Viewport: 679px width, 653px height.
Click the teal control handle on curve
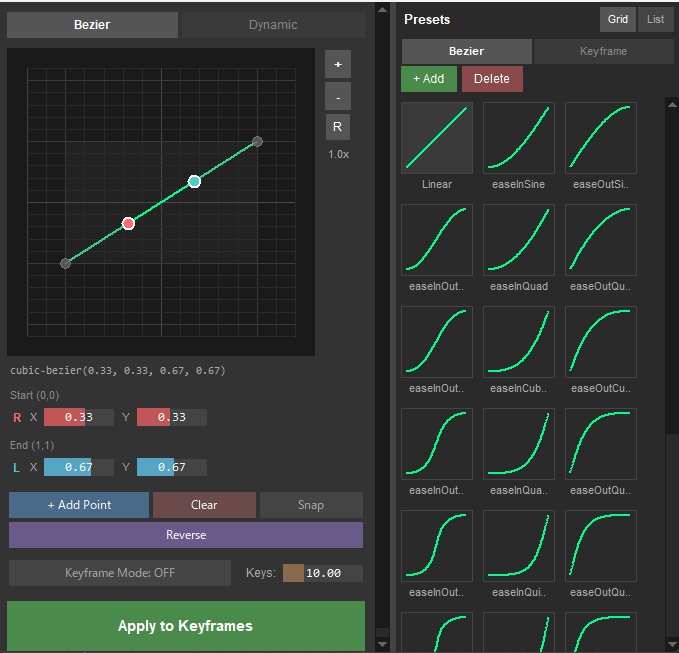pos(194,181)
